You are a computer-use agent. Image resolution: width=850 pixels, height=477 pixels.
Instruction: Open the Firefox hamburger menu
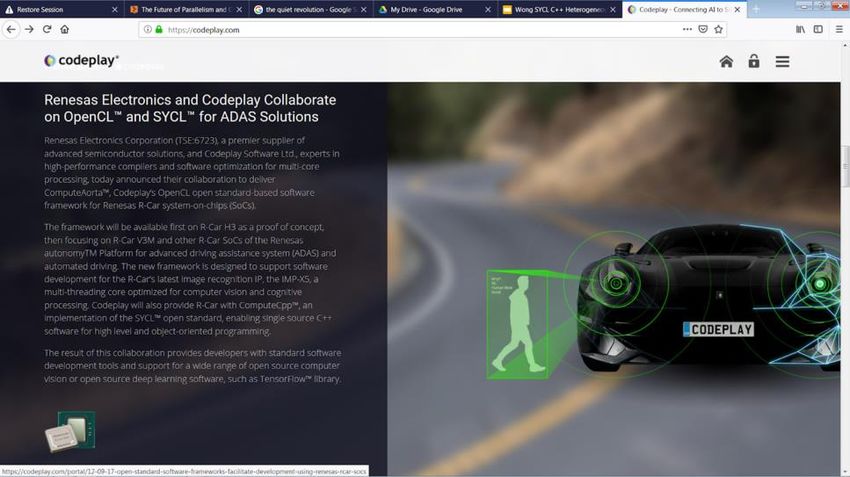pyautogui.click(x=839, y=29)
